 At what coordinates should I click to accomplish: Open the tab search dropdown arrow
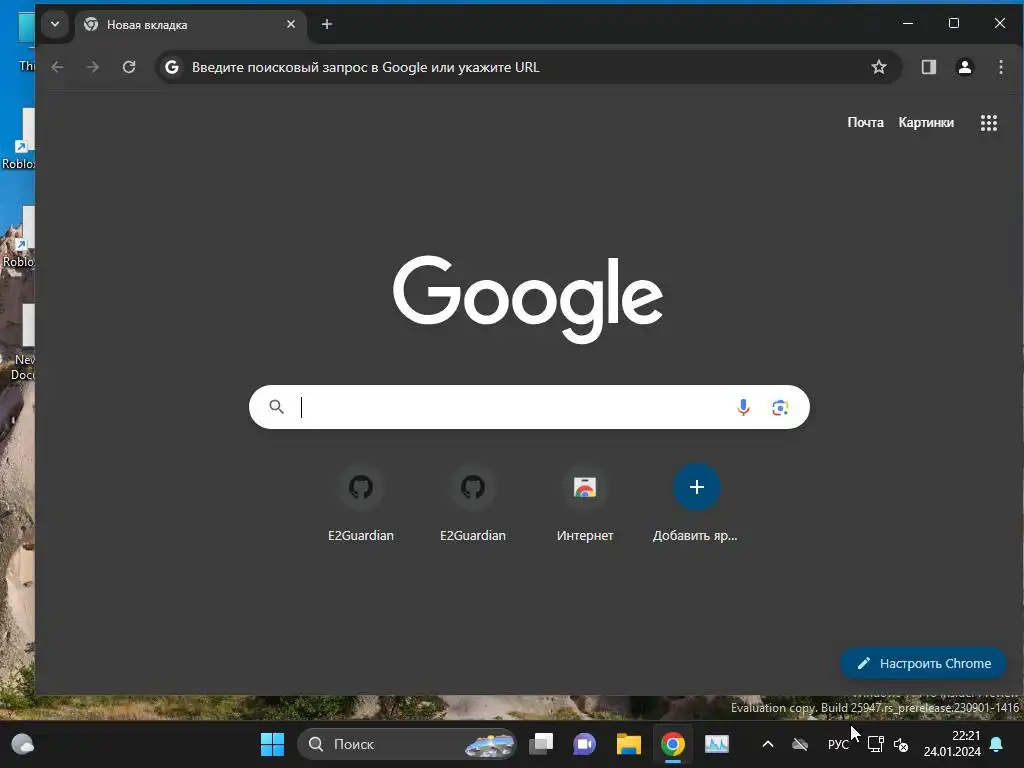55,24
